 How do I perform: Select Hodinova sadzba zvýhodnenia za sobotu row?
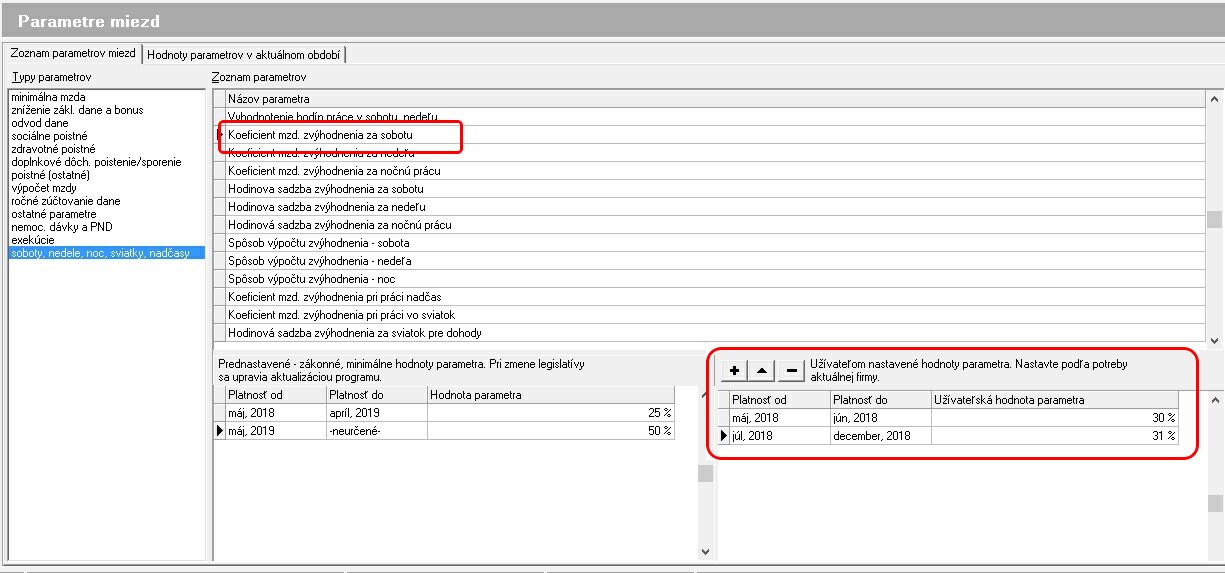[715, 189]
